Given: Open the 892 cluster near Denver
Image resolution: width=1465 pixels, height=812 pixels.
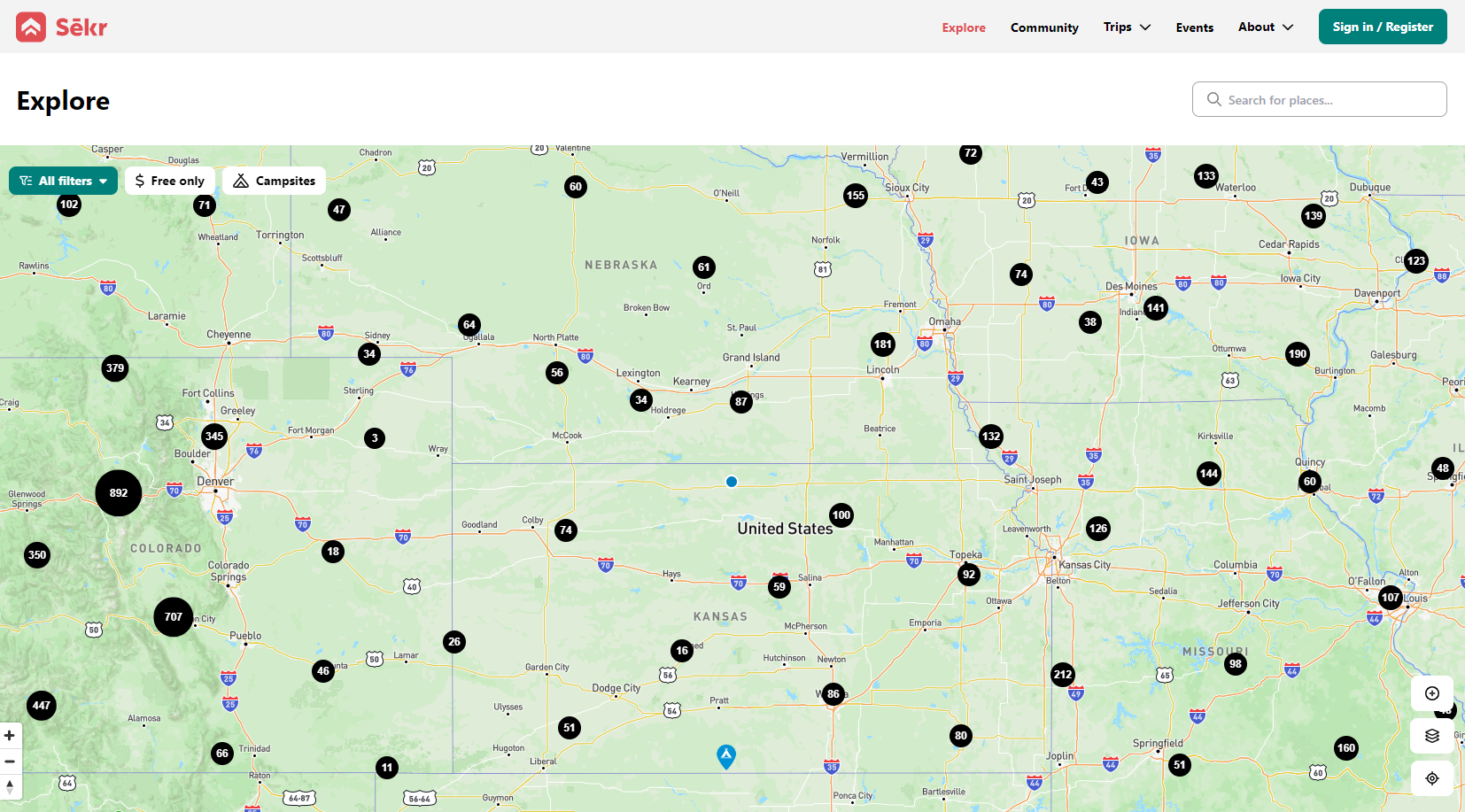Looking at the screenshot, I should point(119,493).
